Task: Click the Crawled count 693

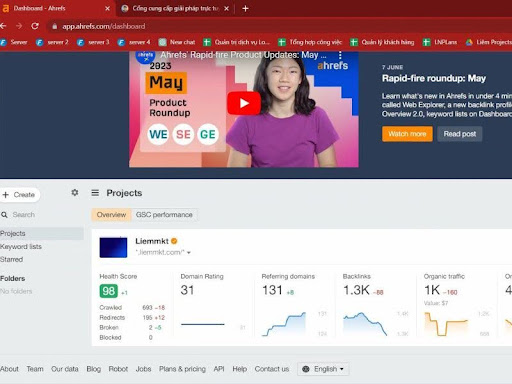Action: (147, 307)
